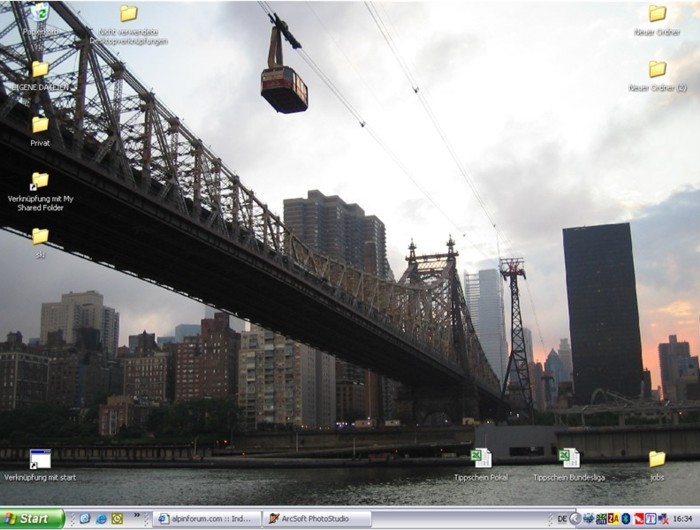This screenshot has height=530, width=700.
Task: Select the Neuer Ordner (2) folder
Action: click(657, 70)
